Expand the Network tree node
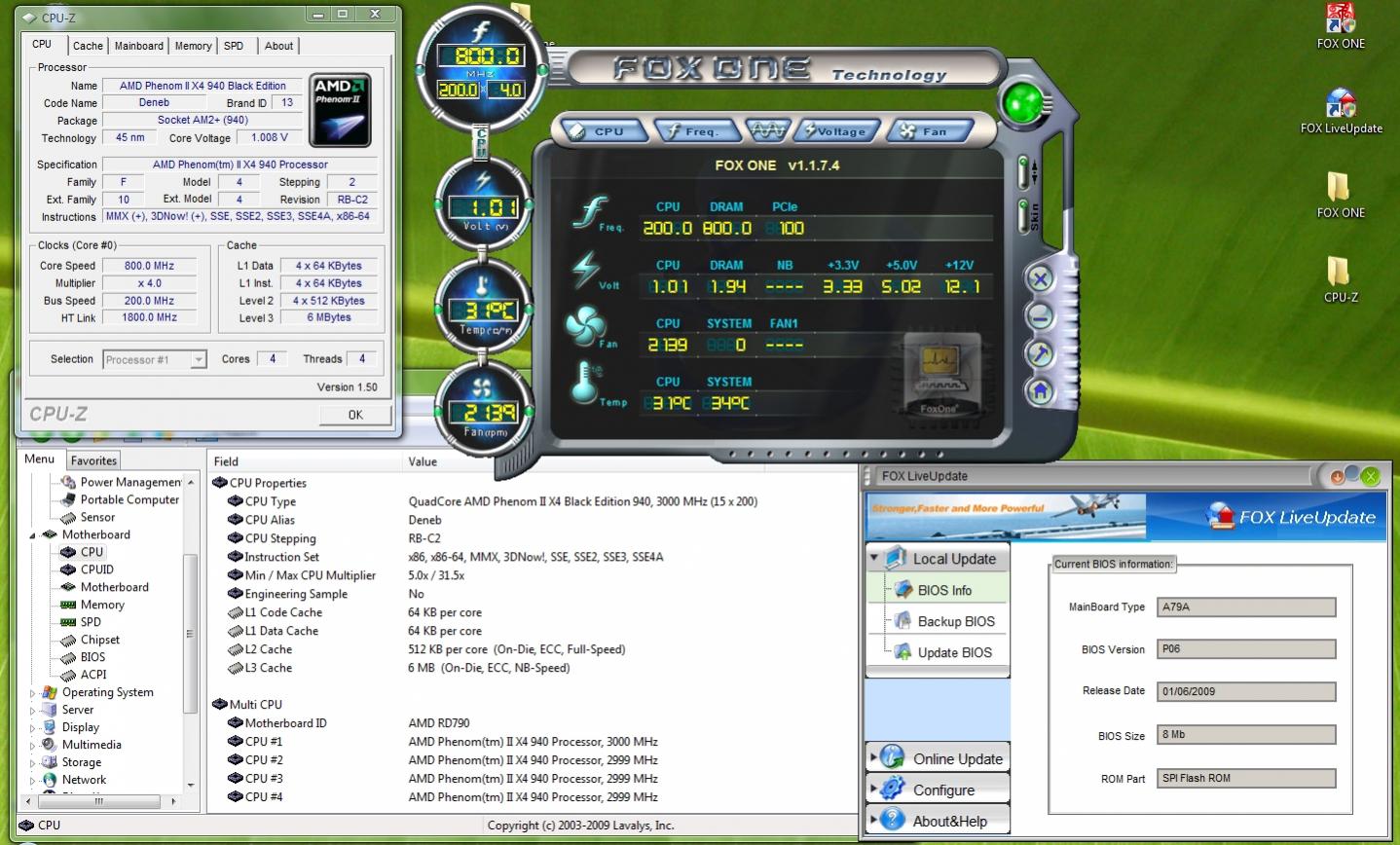 pyautogui.click(x=32, y=781)
